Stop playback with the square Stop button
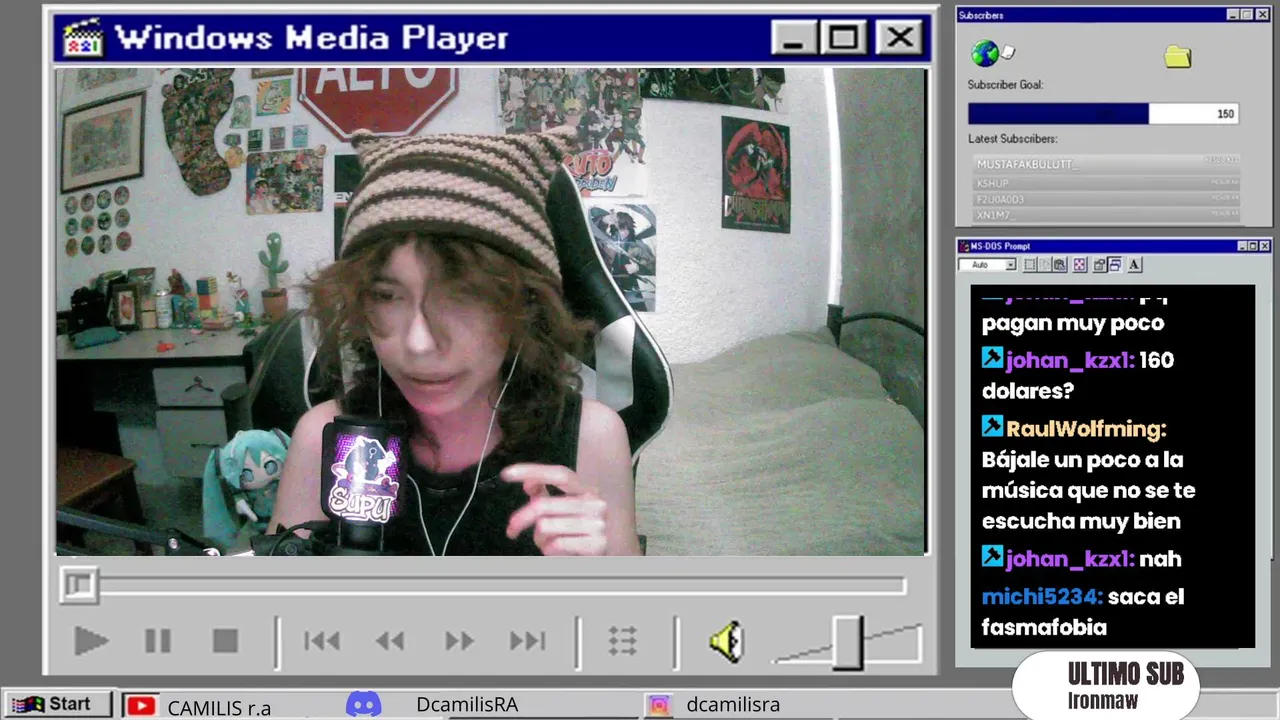This screenshot has height=720, width=1280. pyautogui.click(x=225, y=641)
